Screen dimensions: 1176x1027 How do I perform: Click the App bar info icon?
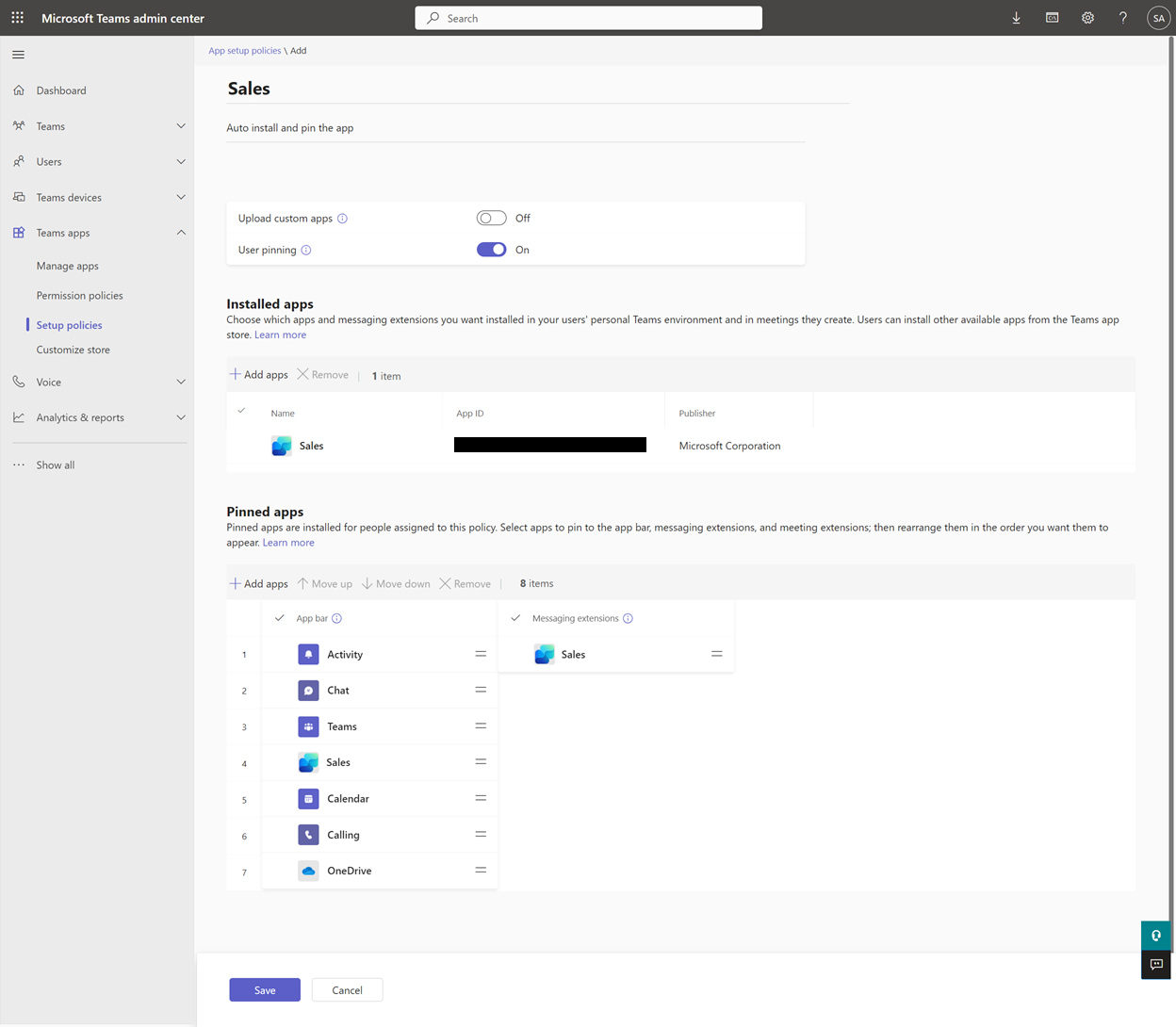pos(336,618)
